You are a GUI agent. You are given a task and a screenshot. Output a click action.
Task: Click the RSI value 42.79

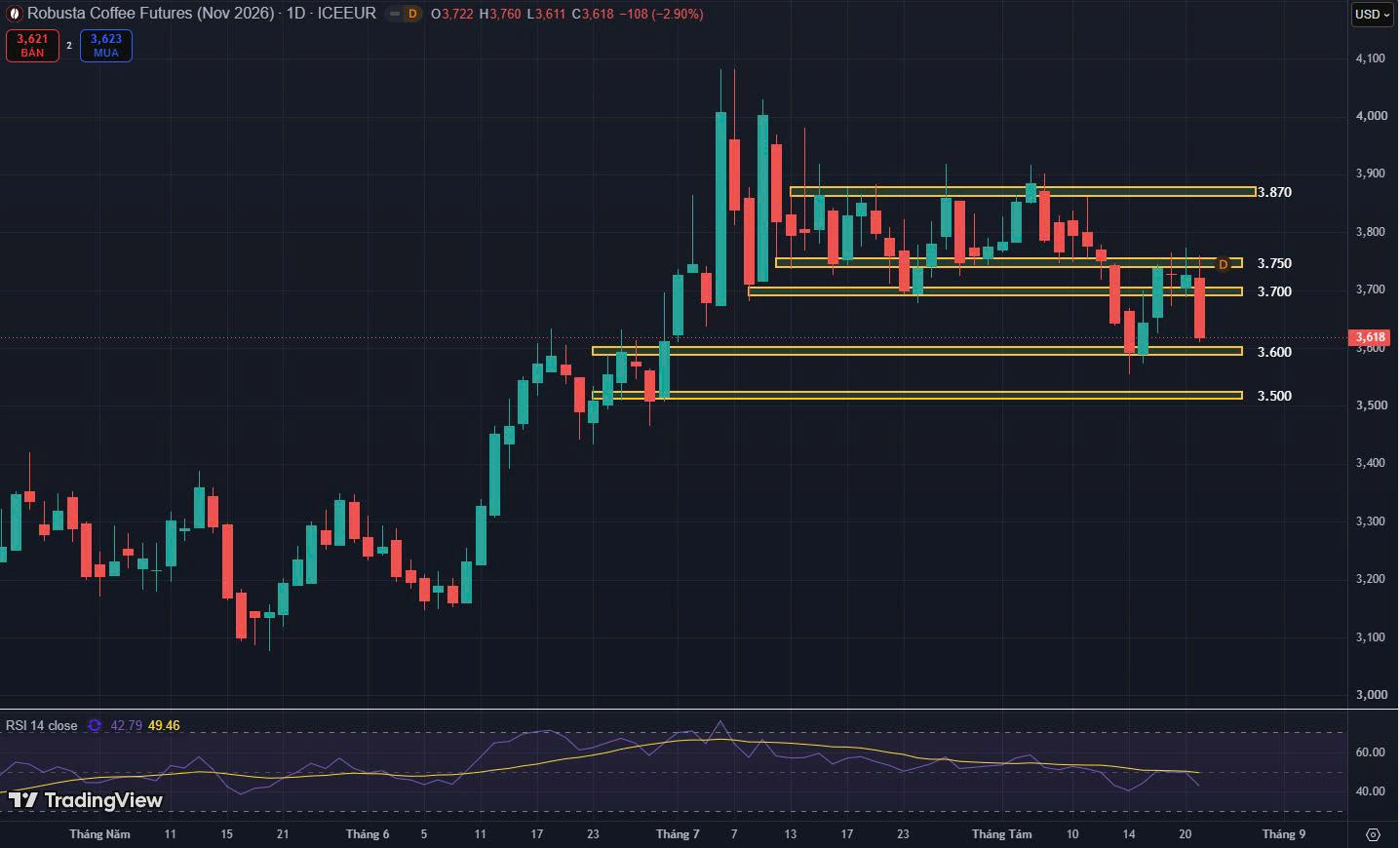pos(127,725)
